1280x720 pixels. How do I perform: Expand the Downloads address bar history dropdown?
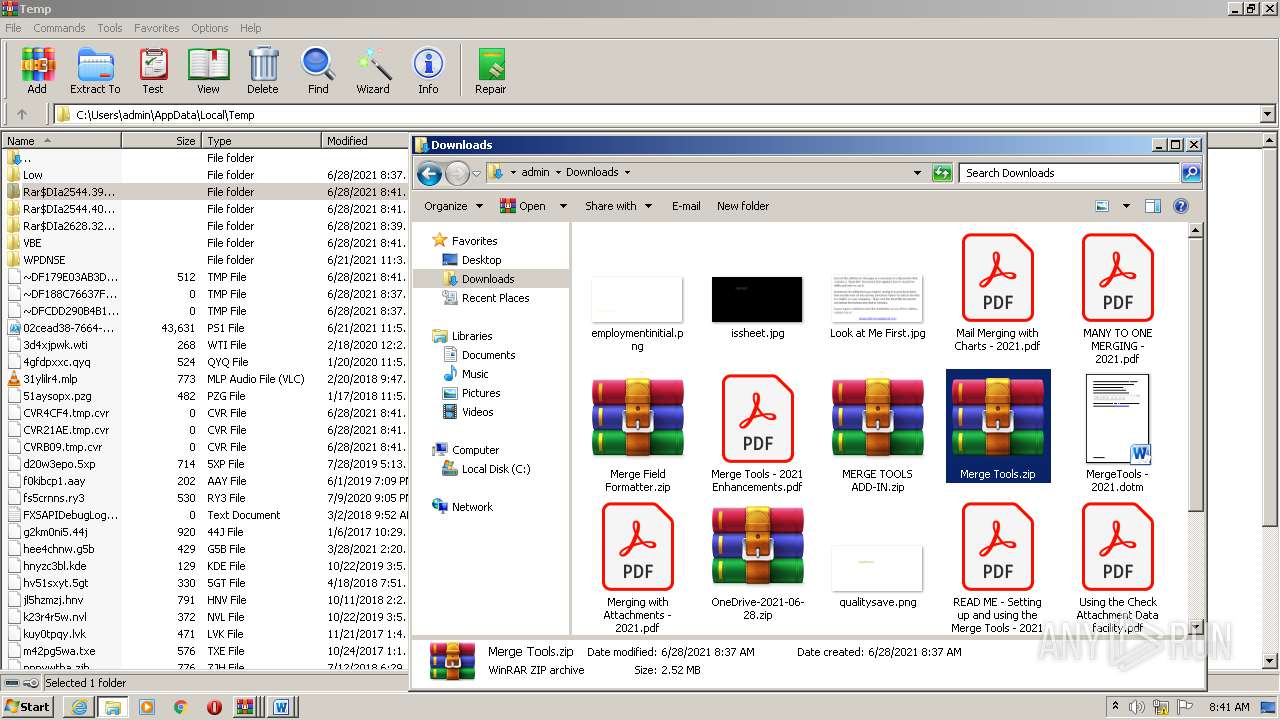pyautogui.click(x=917, y=173)
